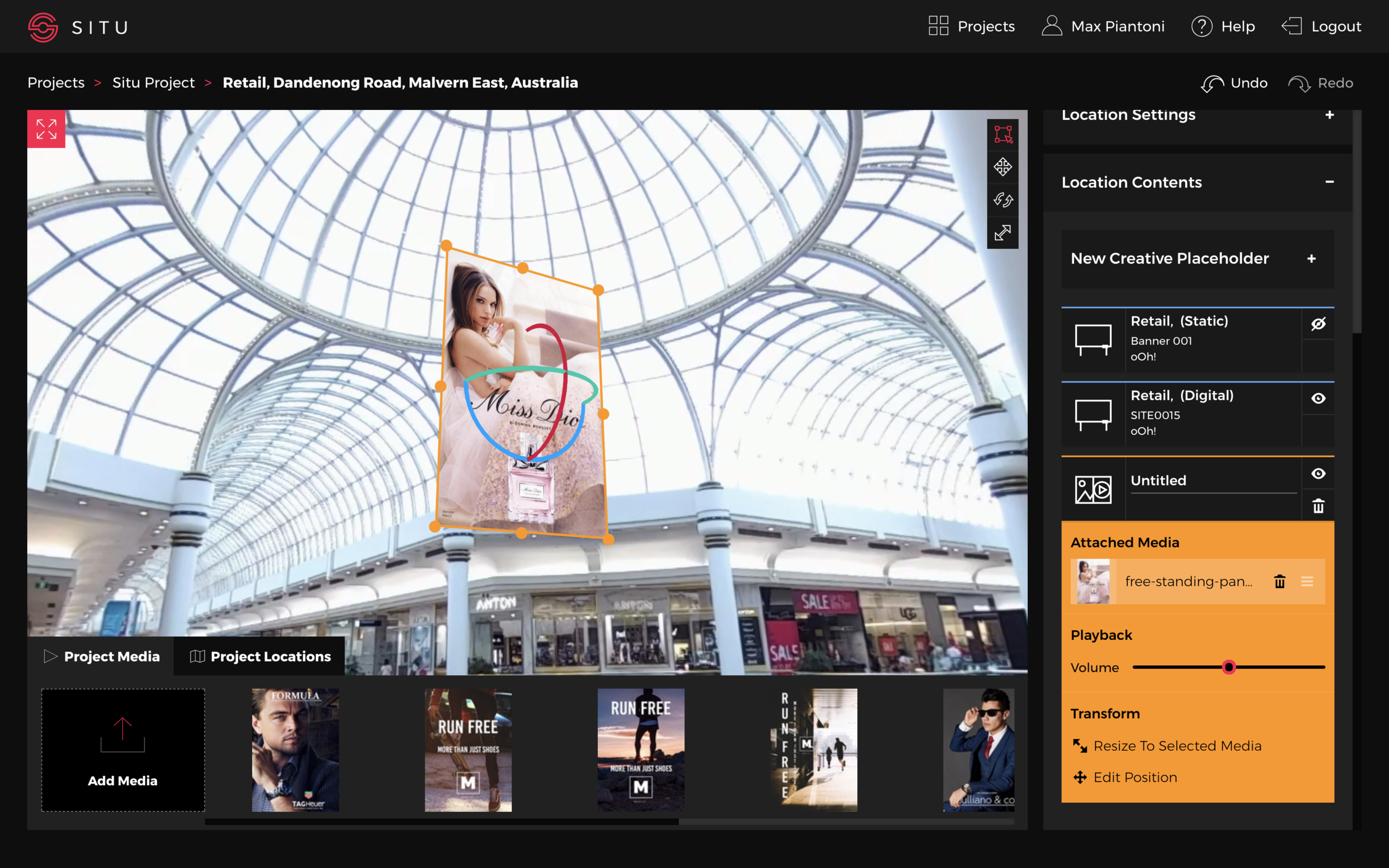Open the Projects grid menu

[x=972, y=27]
